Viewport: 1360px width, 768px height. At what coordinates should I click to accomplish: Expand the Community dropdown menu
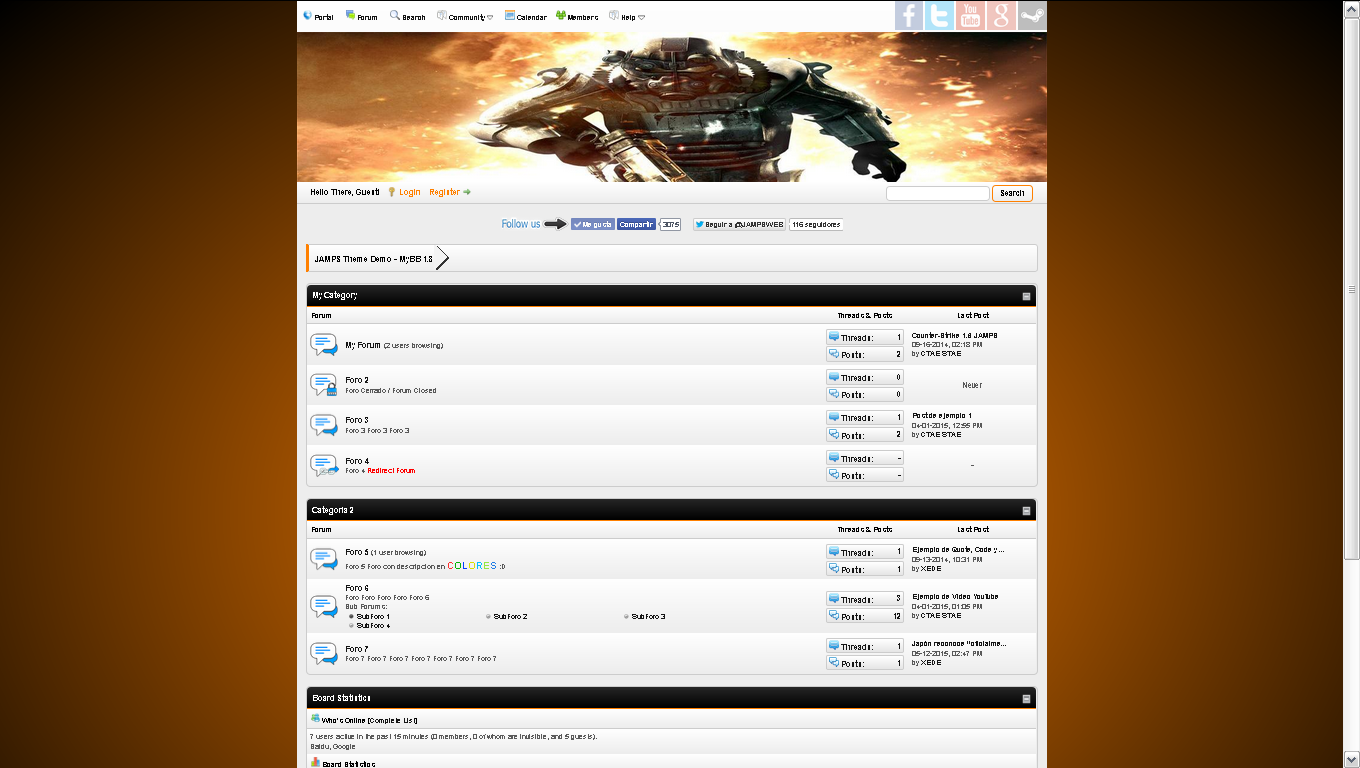(x=466, y=17)
